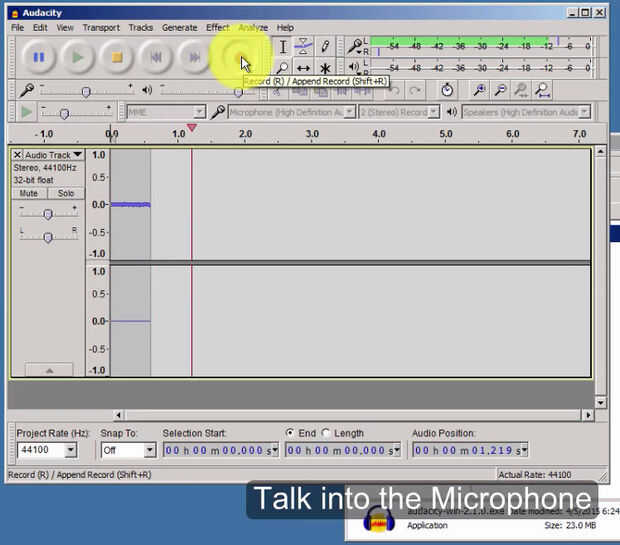This screenshot has height=545, width=620.
Task: Click the Undo arrow icon
Action: point(394,91)
